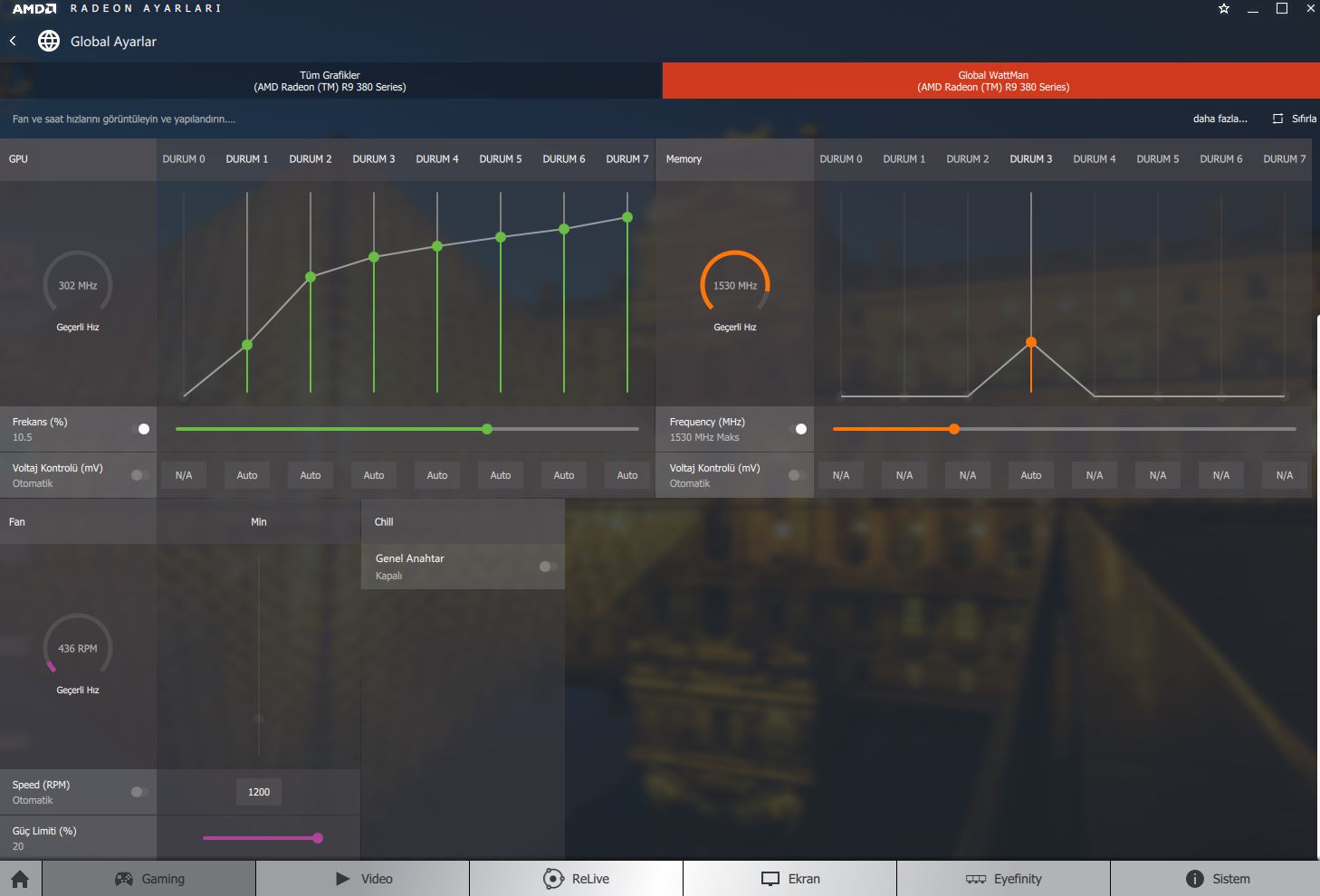Image resolution: width=1320 pixels, height=896 pixels.
Task: Click daha fazla... link
Action: click(1220, 119)
